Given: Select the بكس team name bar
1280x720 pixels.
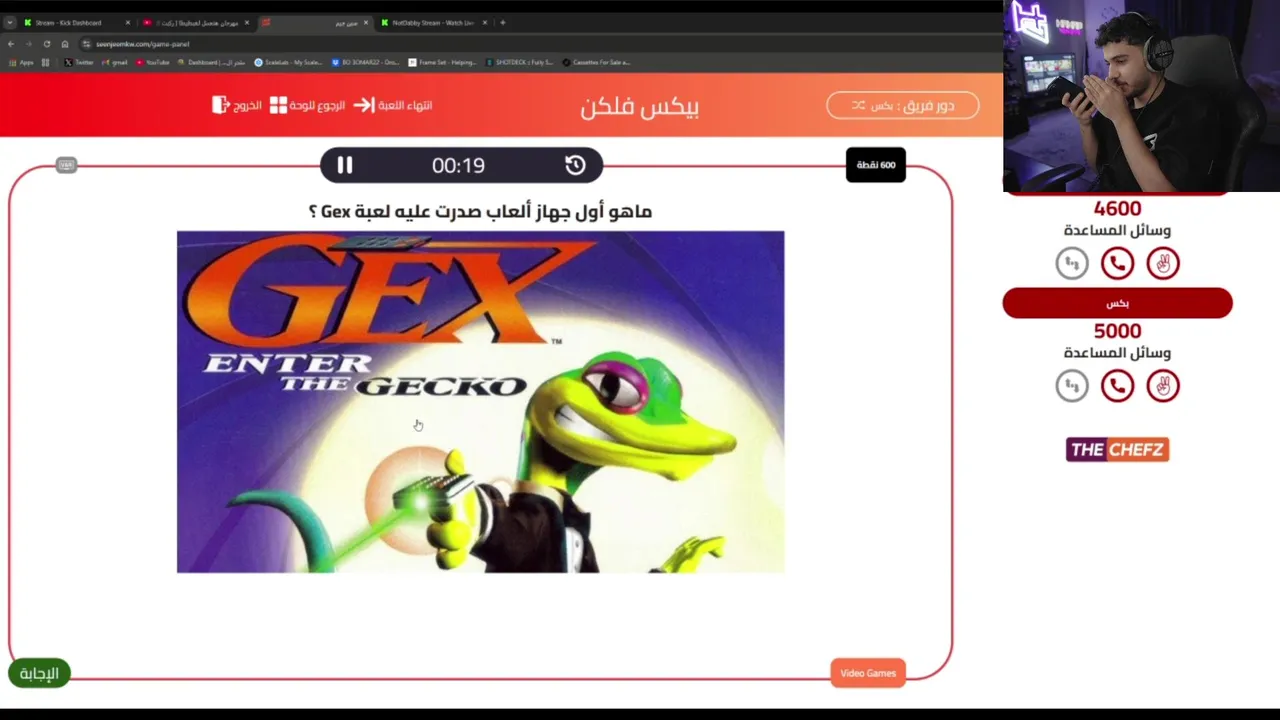Looking at the screenshot, I should pos(1117,303).
